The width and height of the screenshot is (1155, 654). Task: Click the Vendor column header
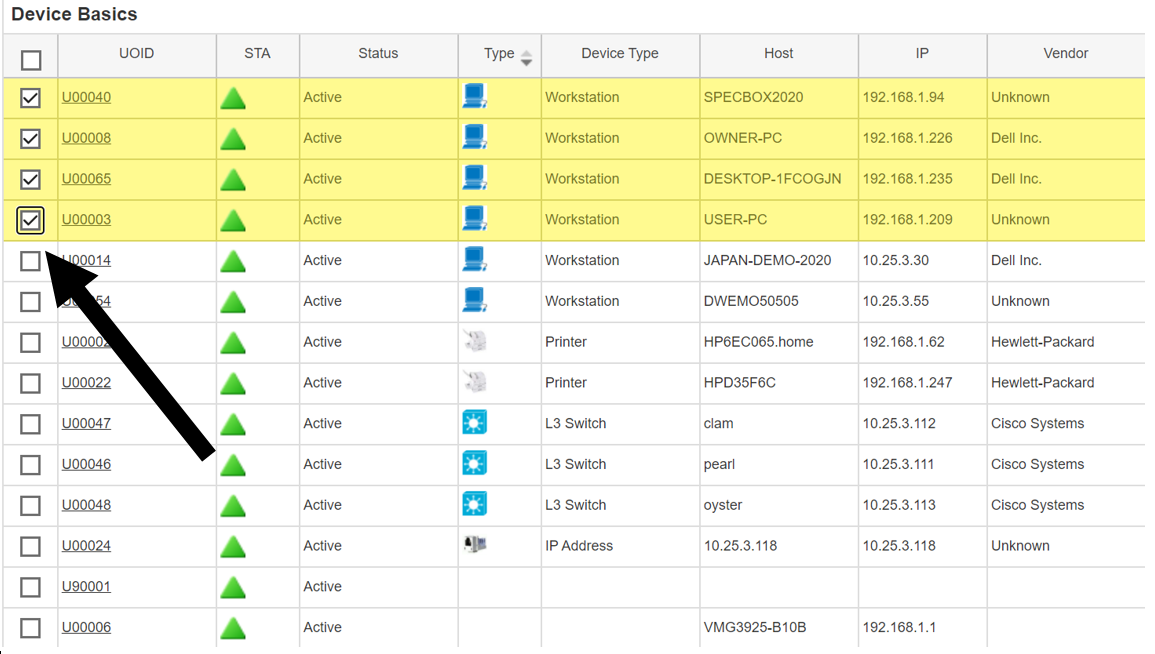point(1065,53)
